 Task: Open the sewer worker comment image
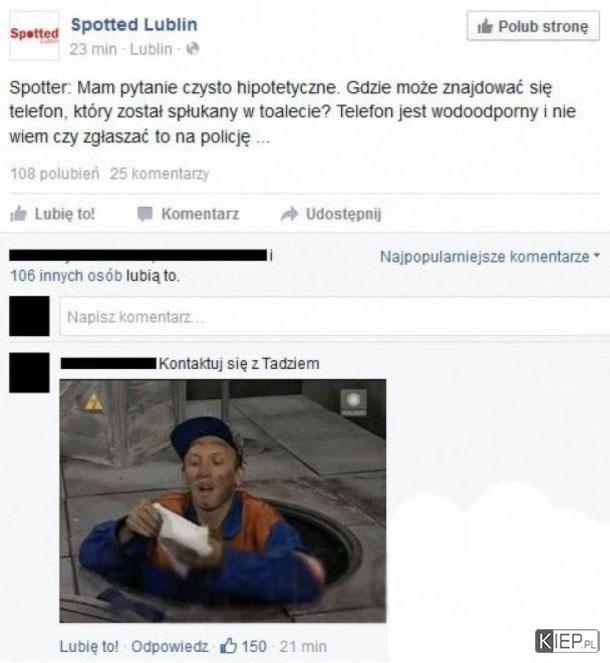pyautogui.click(x=223, y=501)
